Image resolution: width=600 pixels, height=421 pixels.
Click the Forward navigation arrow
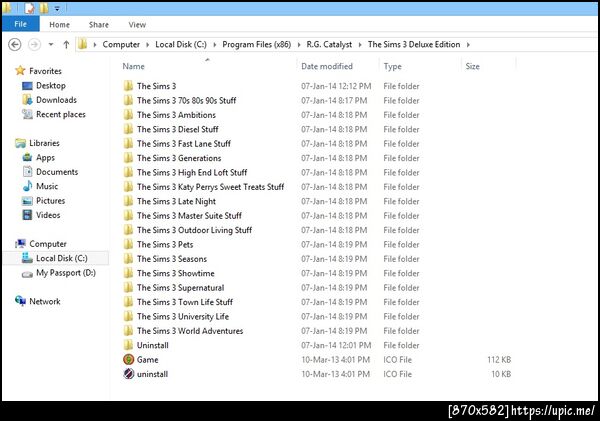[34, 45]
